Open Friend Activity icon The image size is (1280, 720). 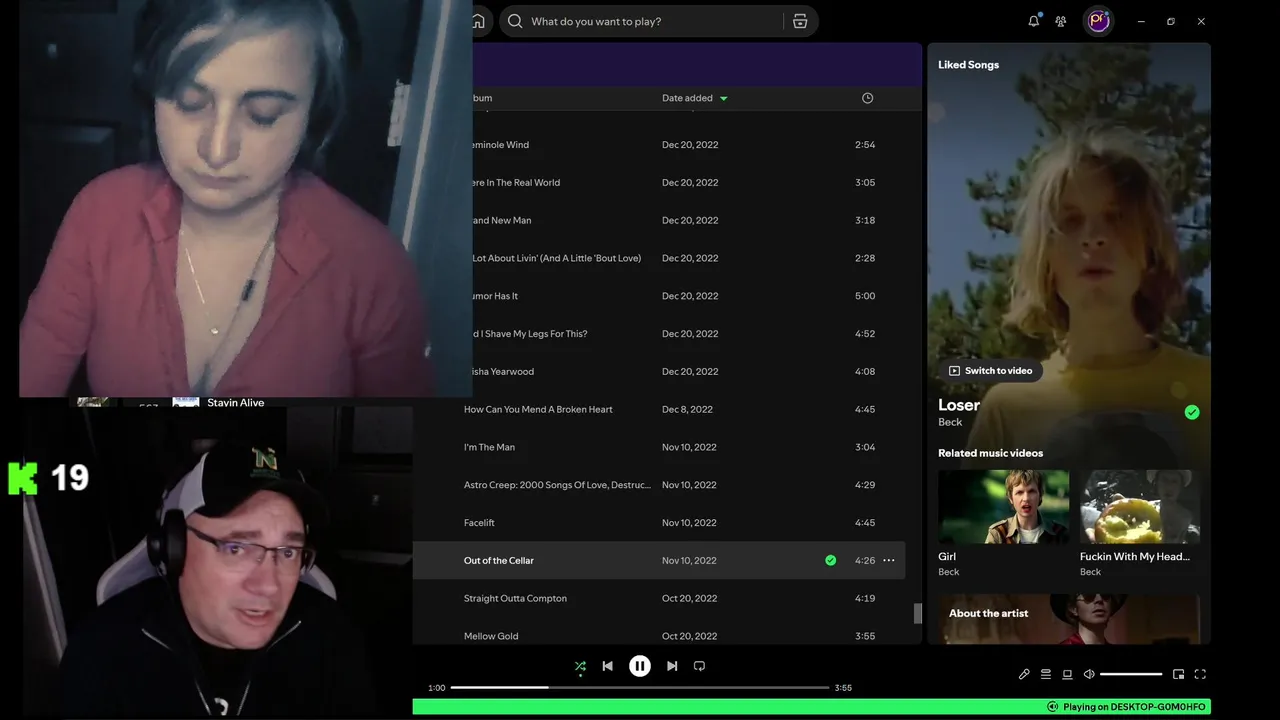pyautogui.click(x=1061, y=21)
